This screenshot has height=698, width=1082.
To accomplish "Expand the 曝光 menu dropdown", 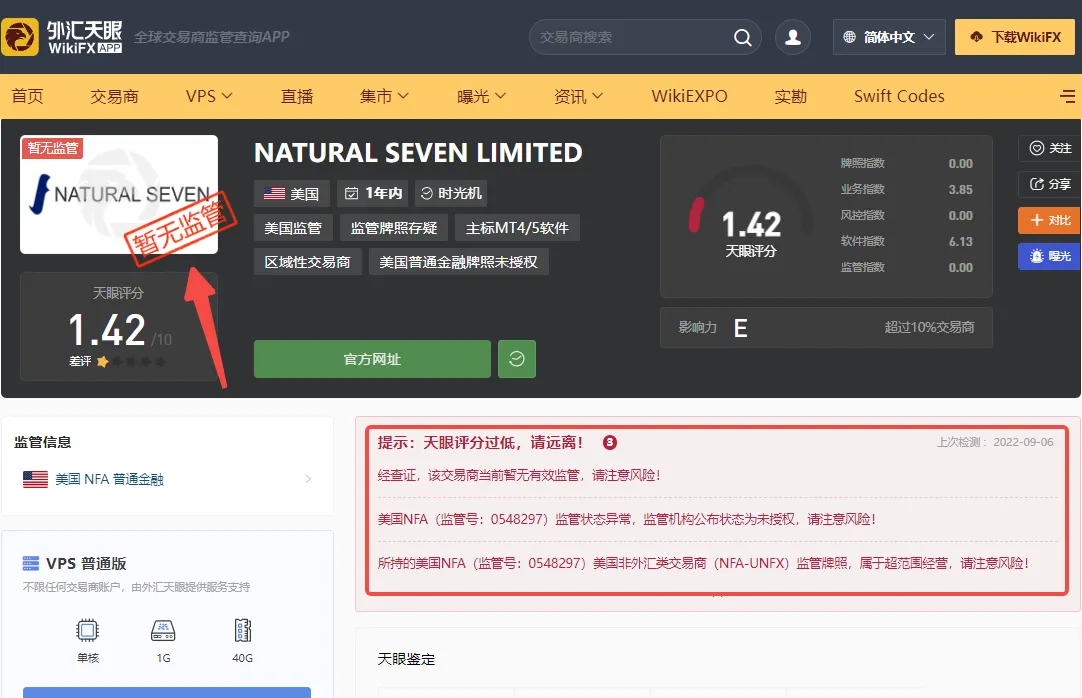I will [x=482, y=96].
